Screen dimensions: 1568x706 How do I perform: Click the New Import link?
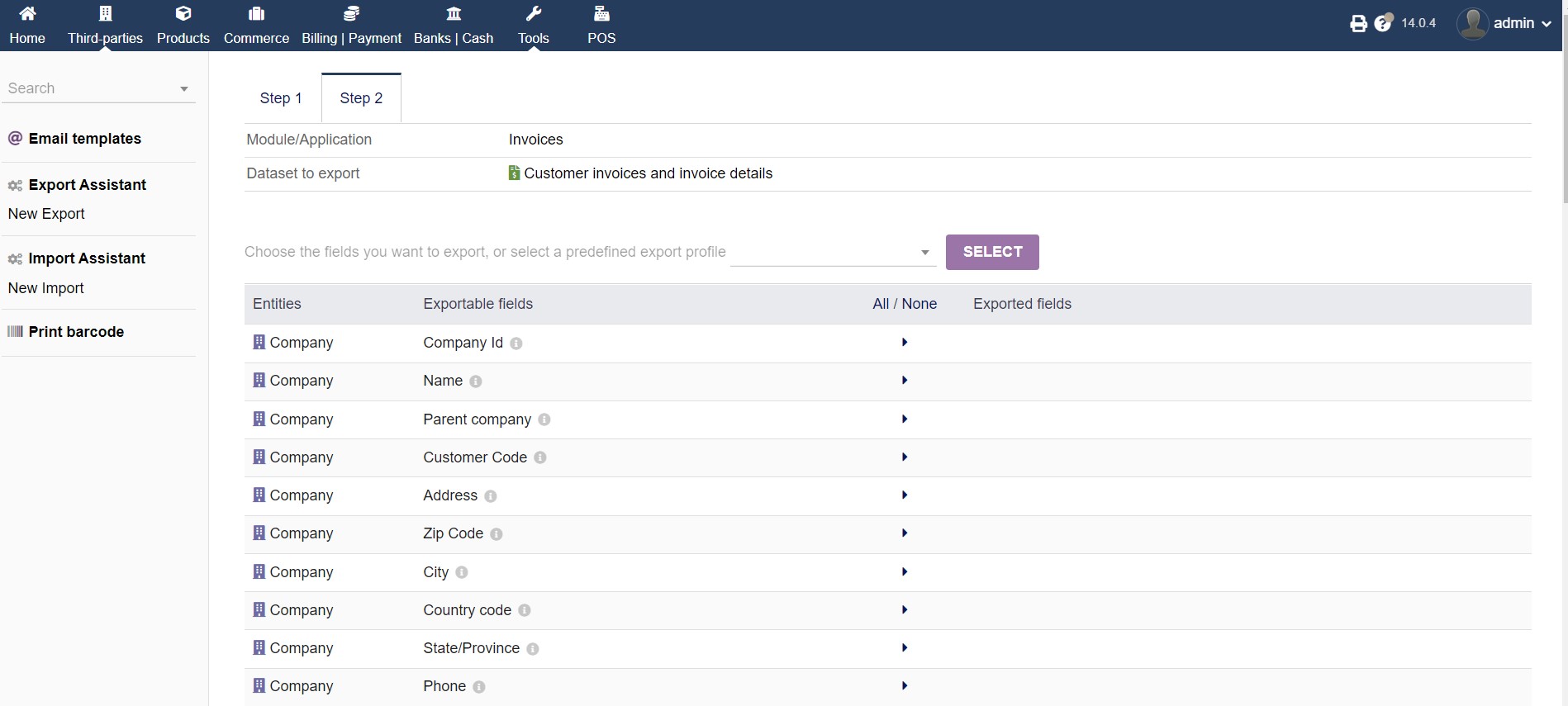tap(46, 288)
